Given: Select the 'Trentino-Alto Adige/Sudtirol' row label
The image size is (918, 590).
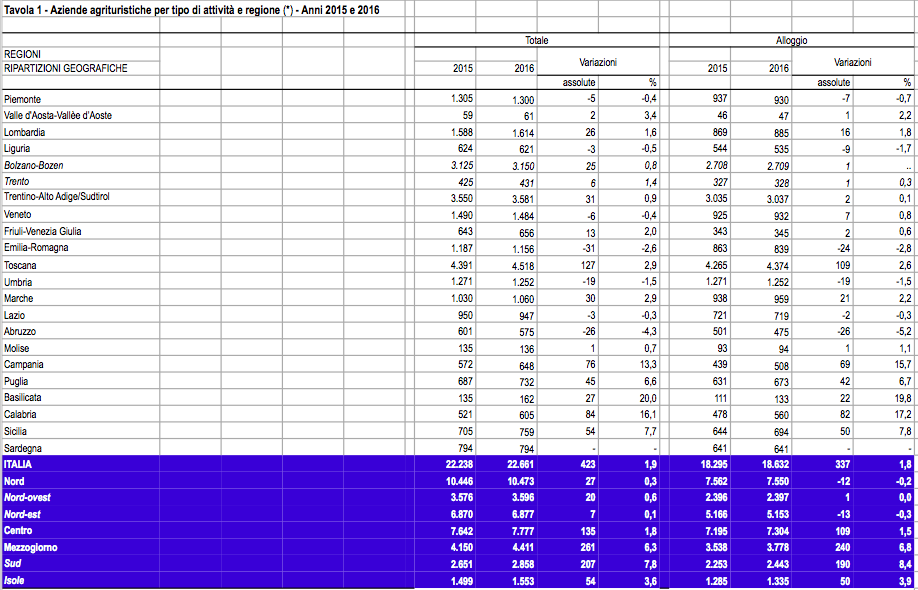Looking at the screenshot, I should point(57,197).
